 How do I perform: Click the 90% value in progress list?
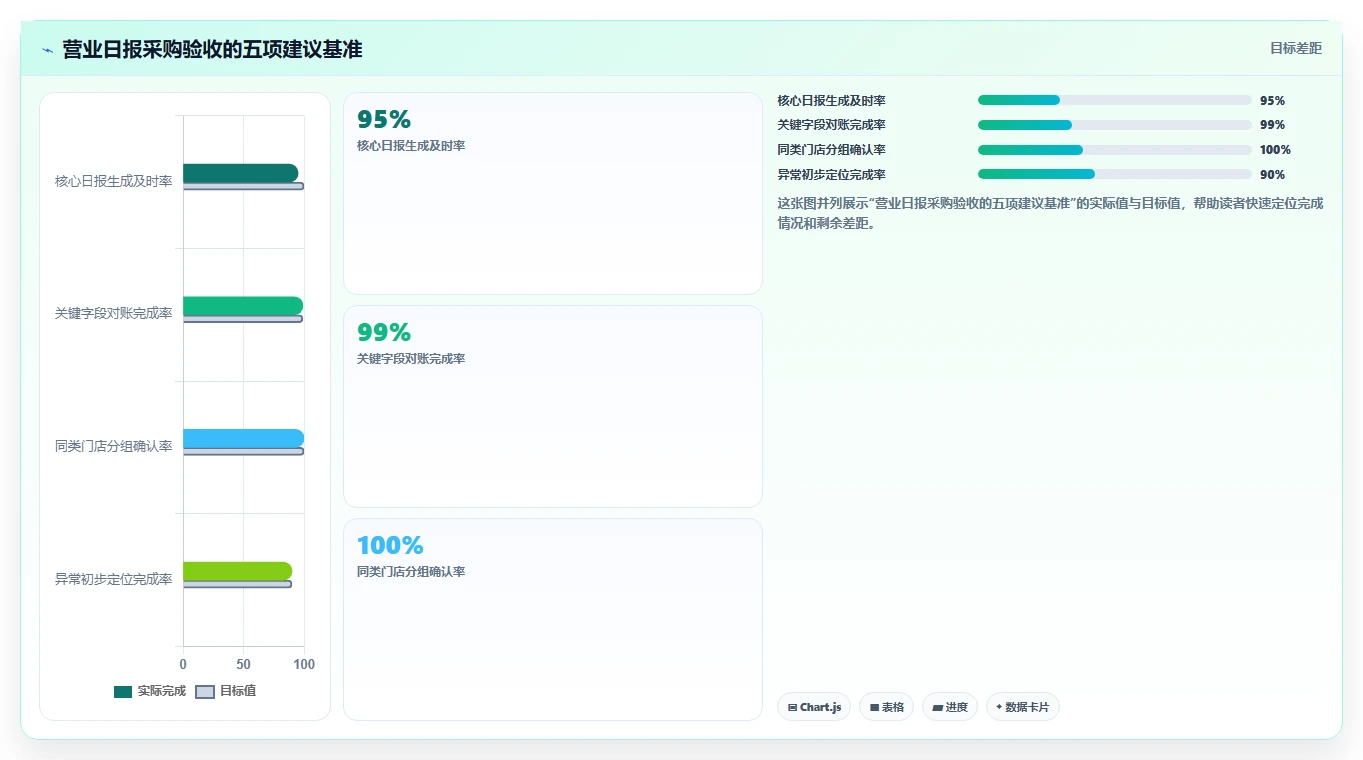1272,175
